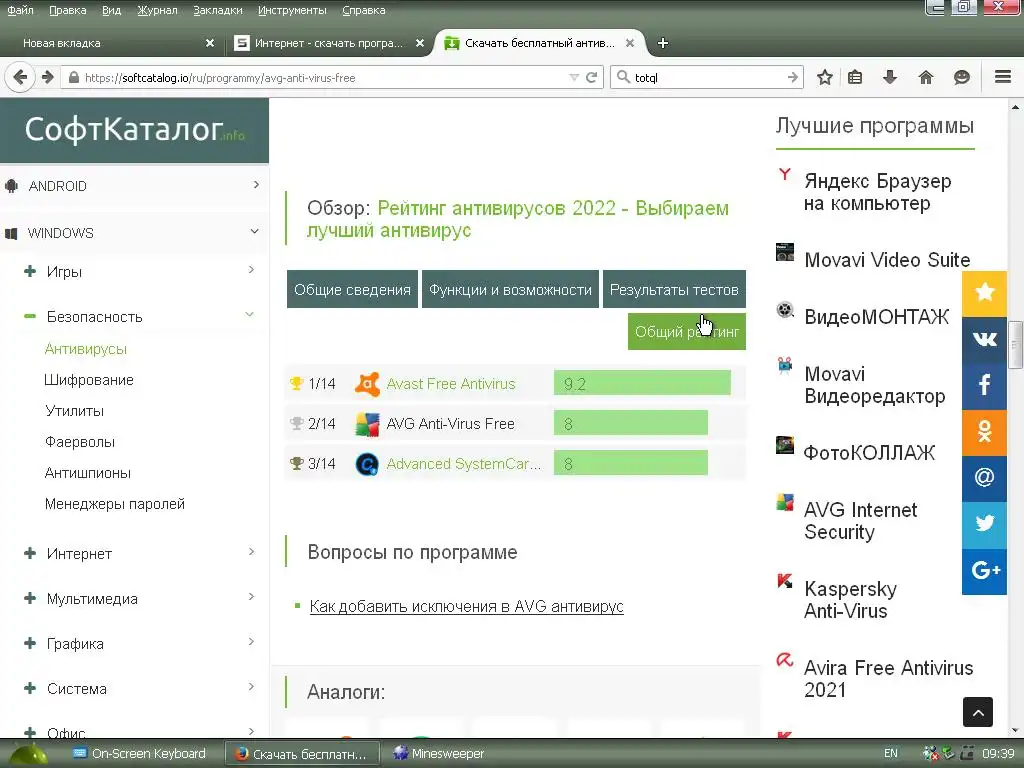
Task: Share page on Google Plus
Action: point(984,571)
